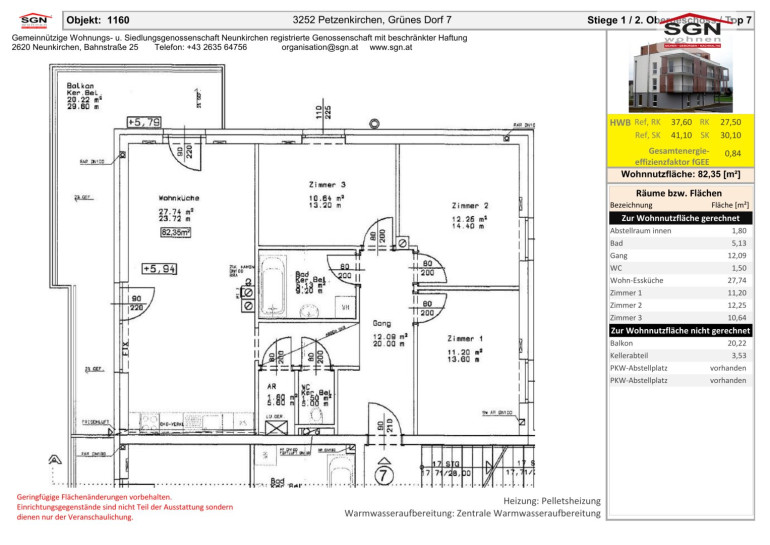Select the circled 7 apartment marker

click(x=384, y=475)
